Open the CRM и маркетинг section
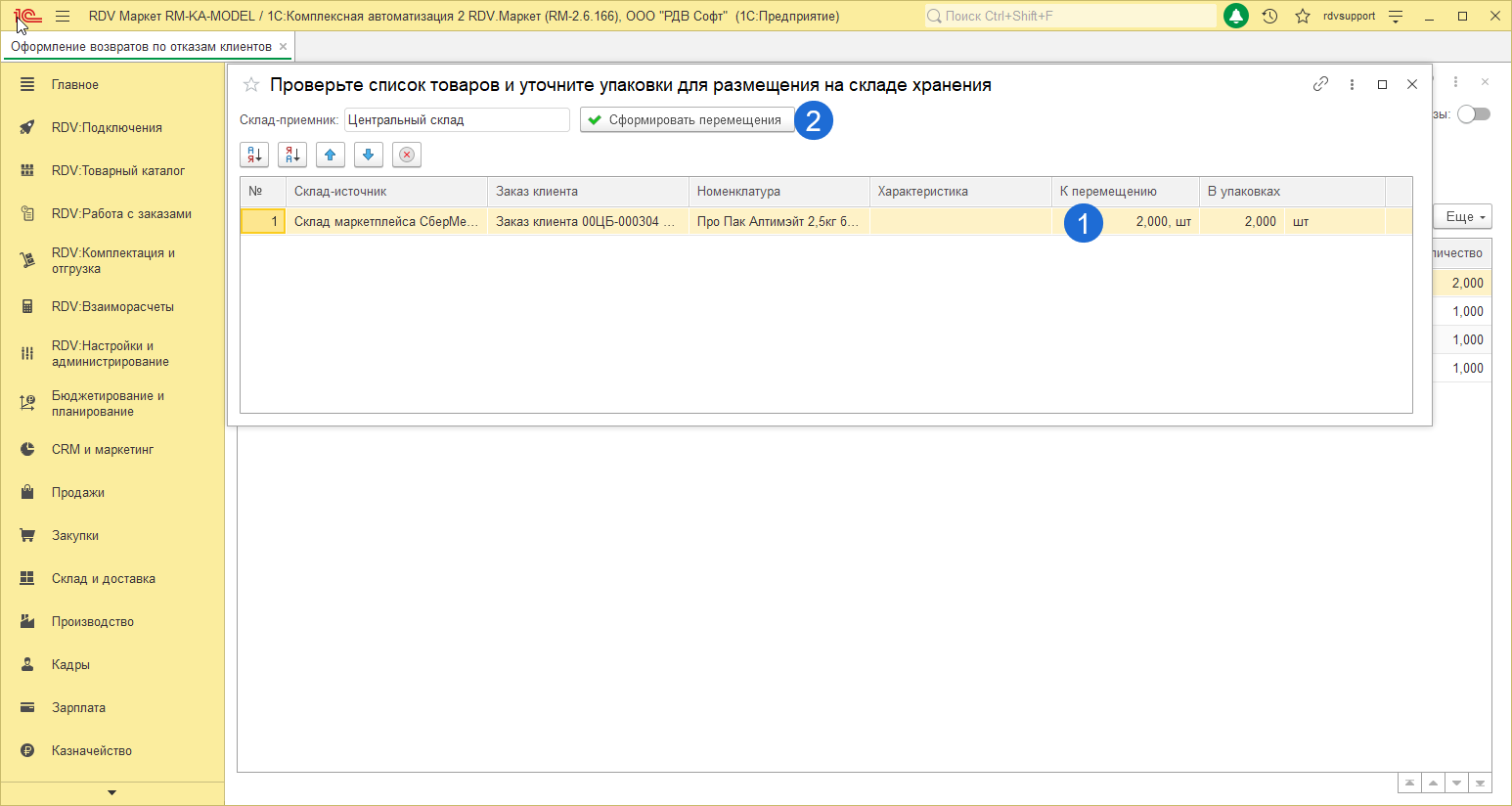 112,450
